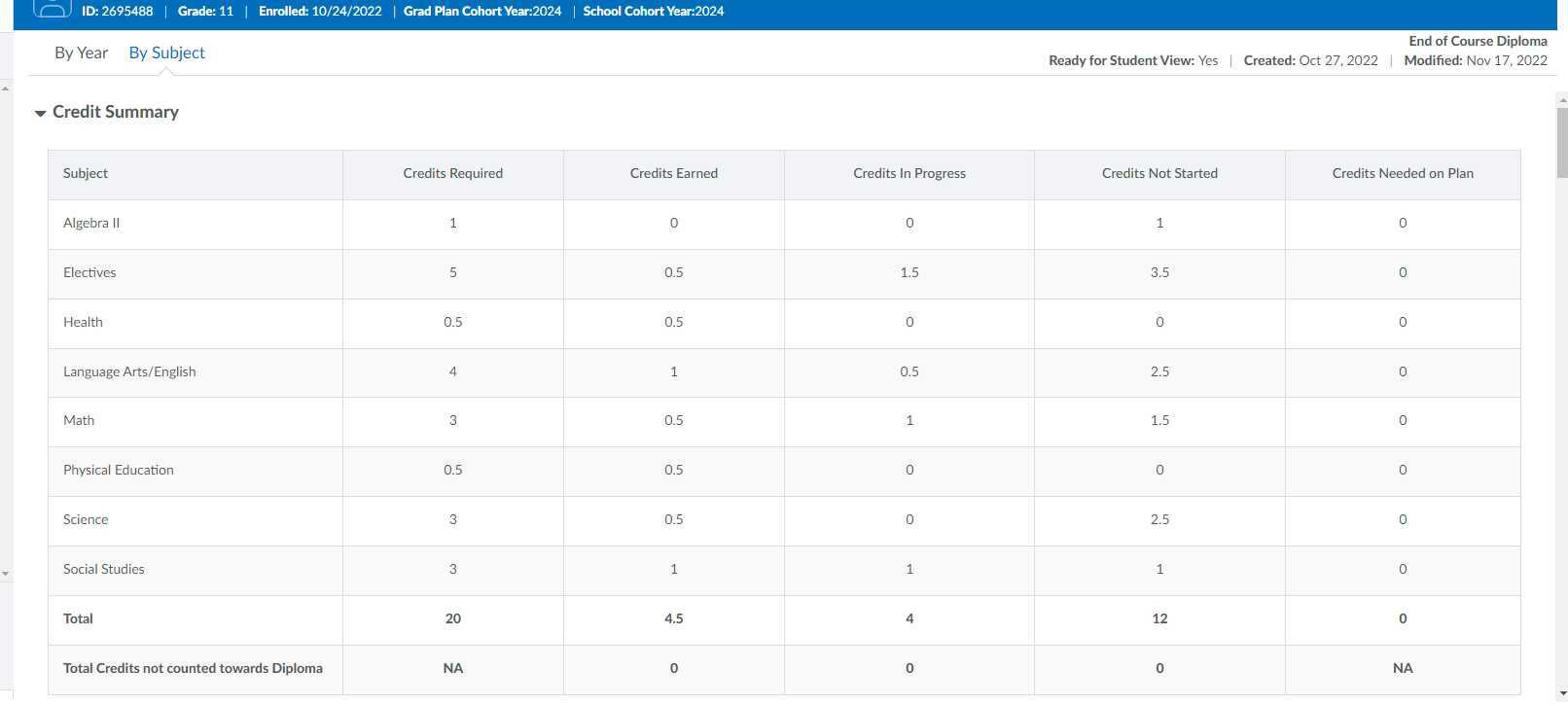Click the Total credits earned value 4.5
This screenshot has height=706, width=1568.
[x=673, y=618]
